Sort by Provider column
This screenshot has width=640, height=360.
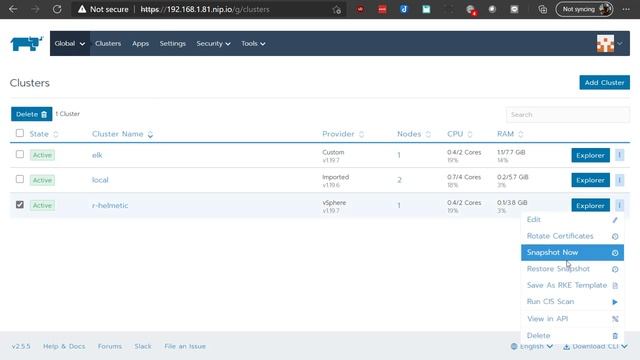[343, 134]
